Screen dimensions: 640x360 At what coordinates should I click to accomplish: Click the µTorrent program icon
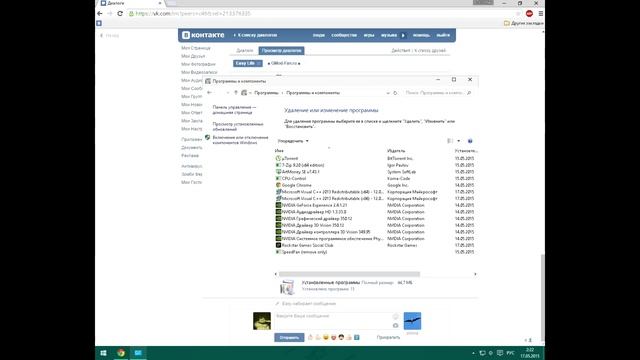pyautogui.click(x=278, y=158)
